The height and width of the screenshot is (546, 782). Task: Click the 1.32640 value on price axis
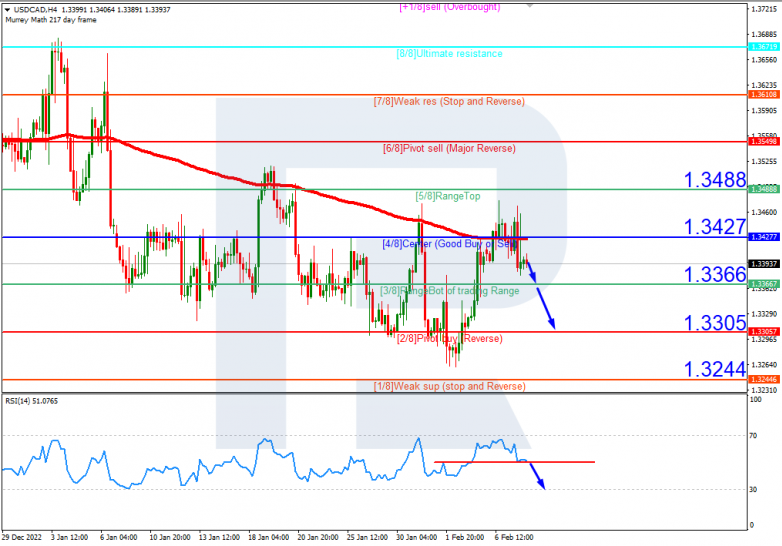pos(764,365)
